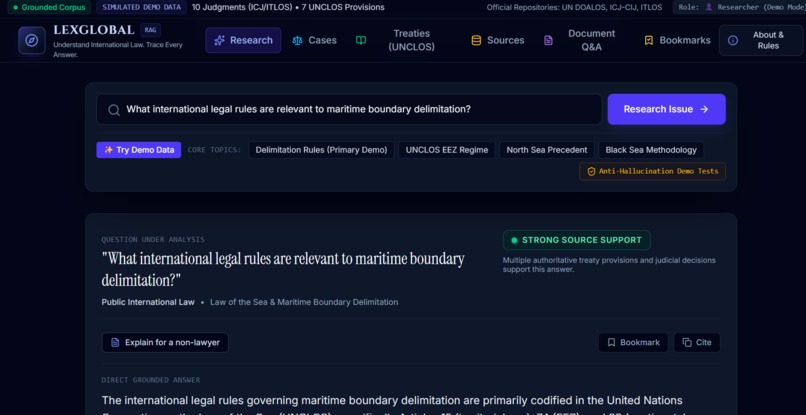The image size is (806, 415).
Task: Click the magnifier icon in search field
Action: (114, 110)
